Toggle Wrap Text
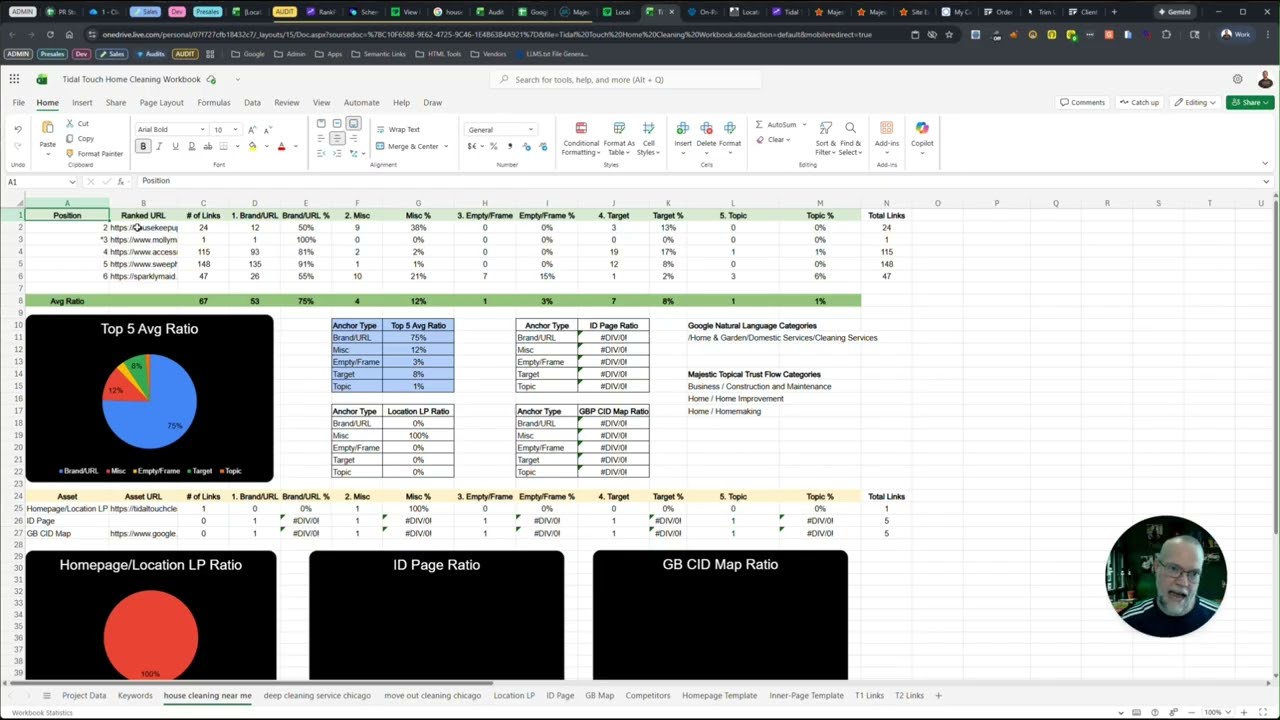1280x720 pixels. (x=398, y=129)
